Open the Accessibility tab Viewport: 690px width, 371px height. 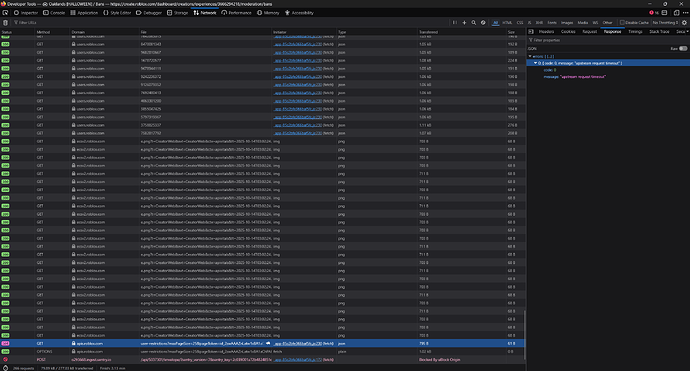click(x=299, y=13)
